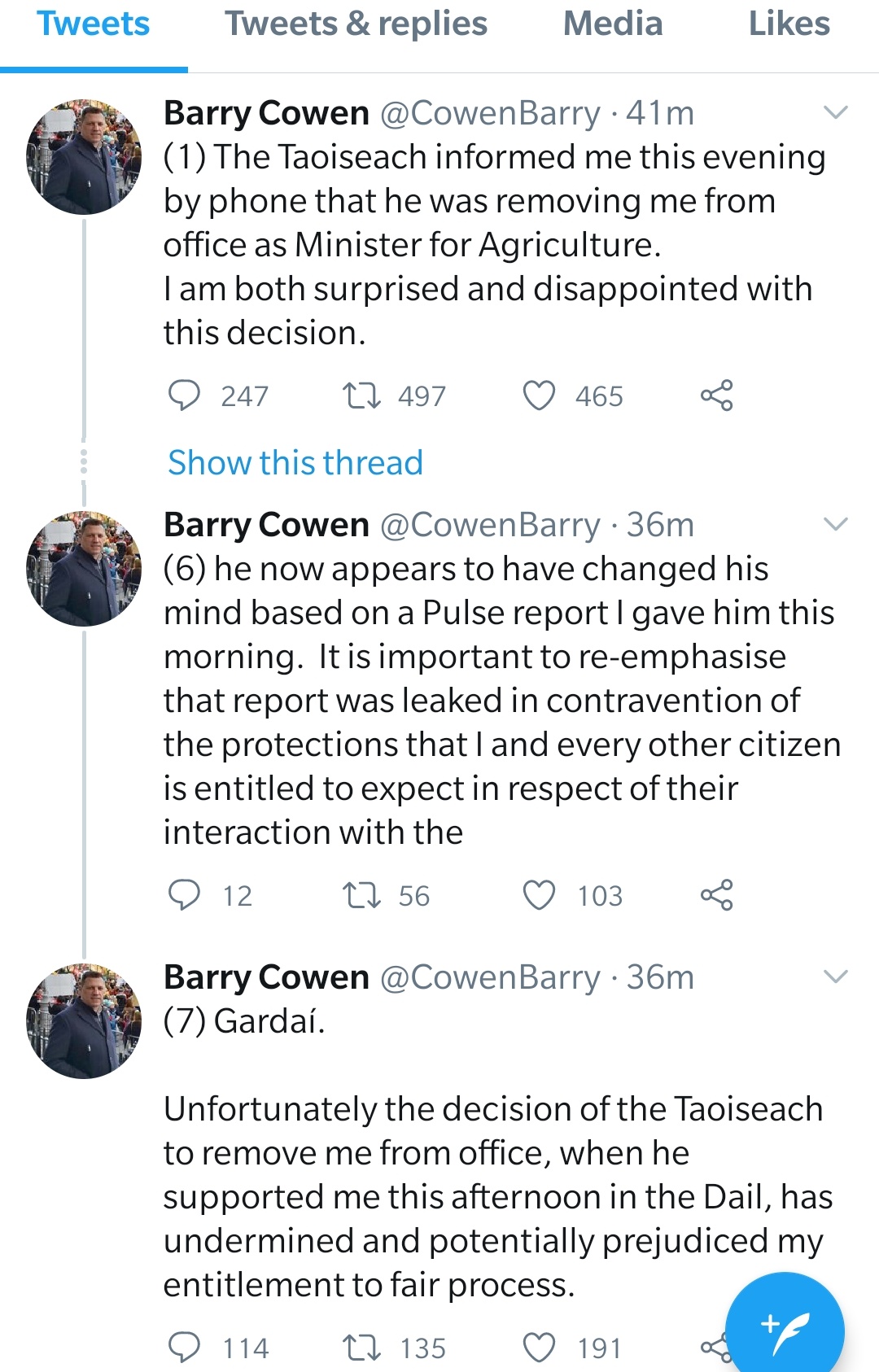
Task: Expand the menu chevron on tweet (7)
Action: tap(836, 977)
